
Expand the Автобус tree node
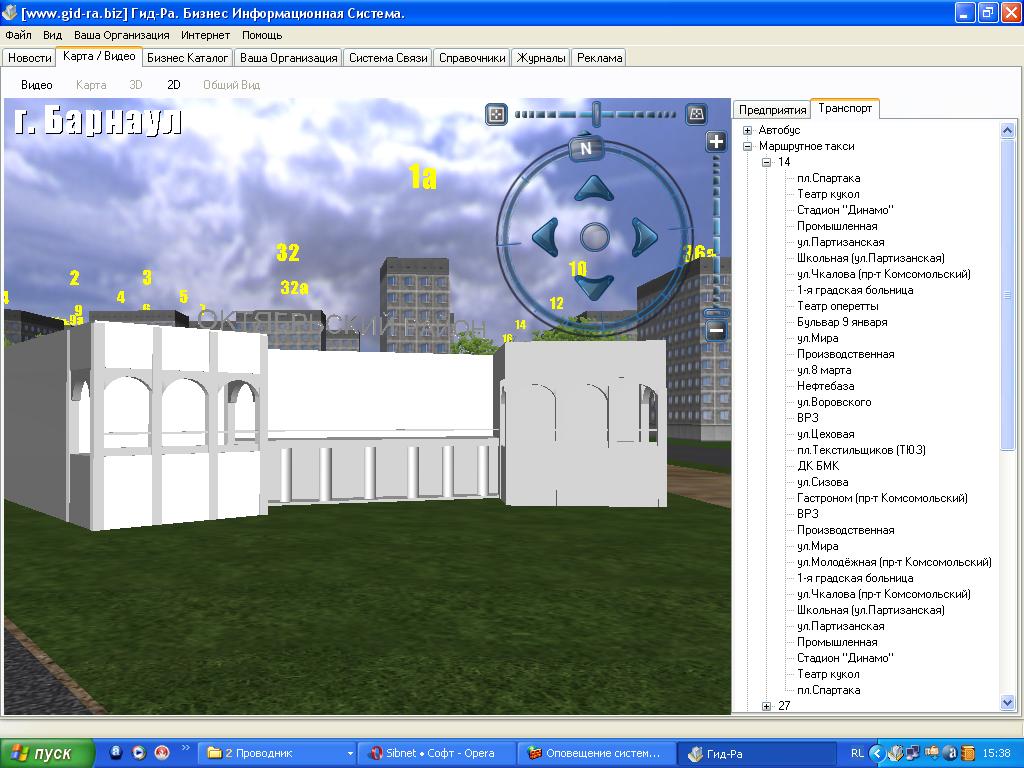(747, 130)
